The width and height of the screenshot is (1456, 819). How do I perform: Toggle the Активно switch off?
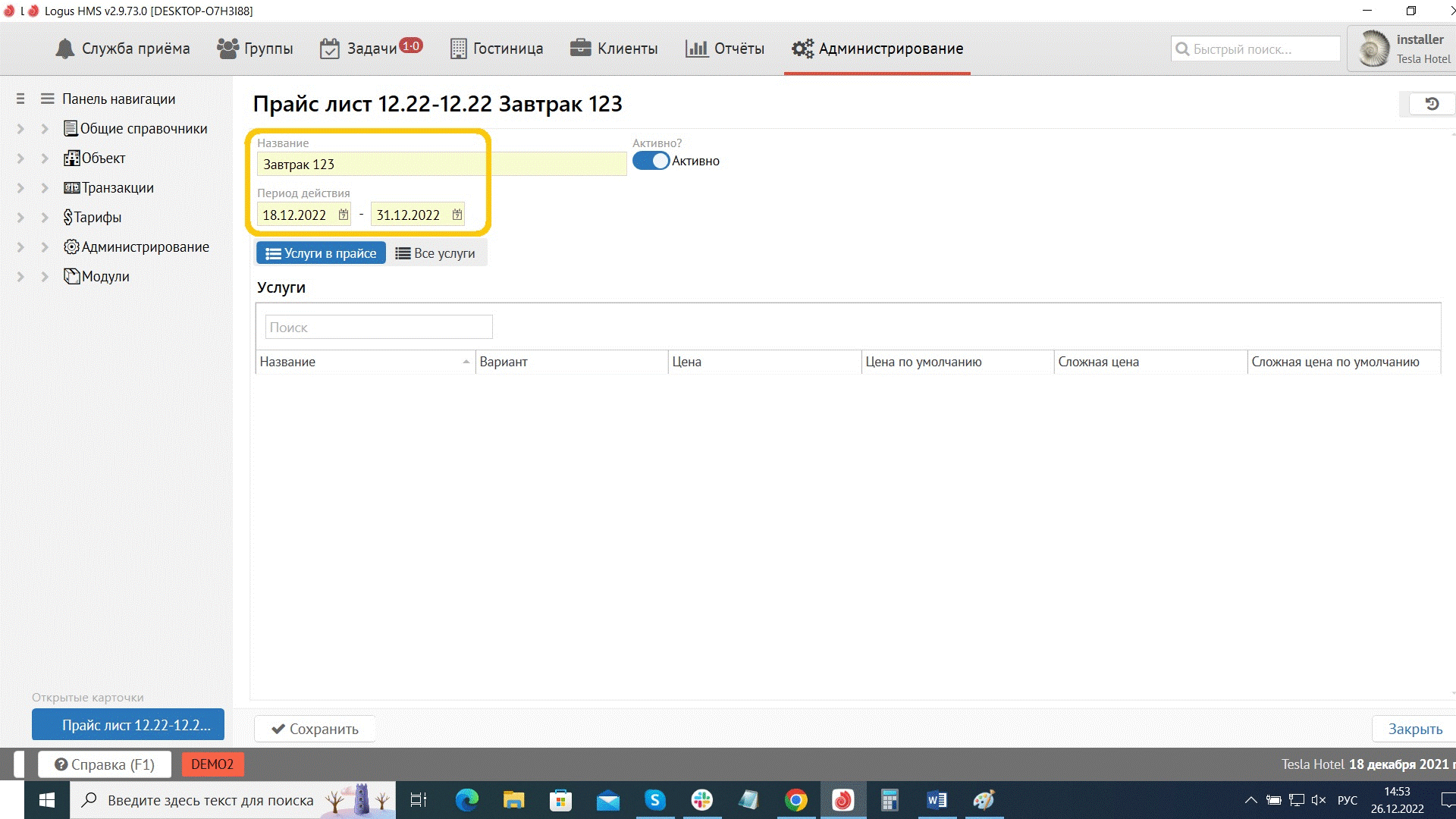[x=651, y=161]
